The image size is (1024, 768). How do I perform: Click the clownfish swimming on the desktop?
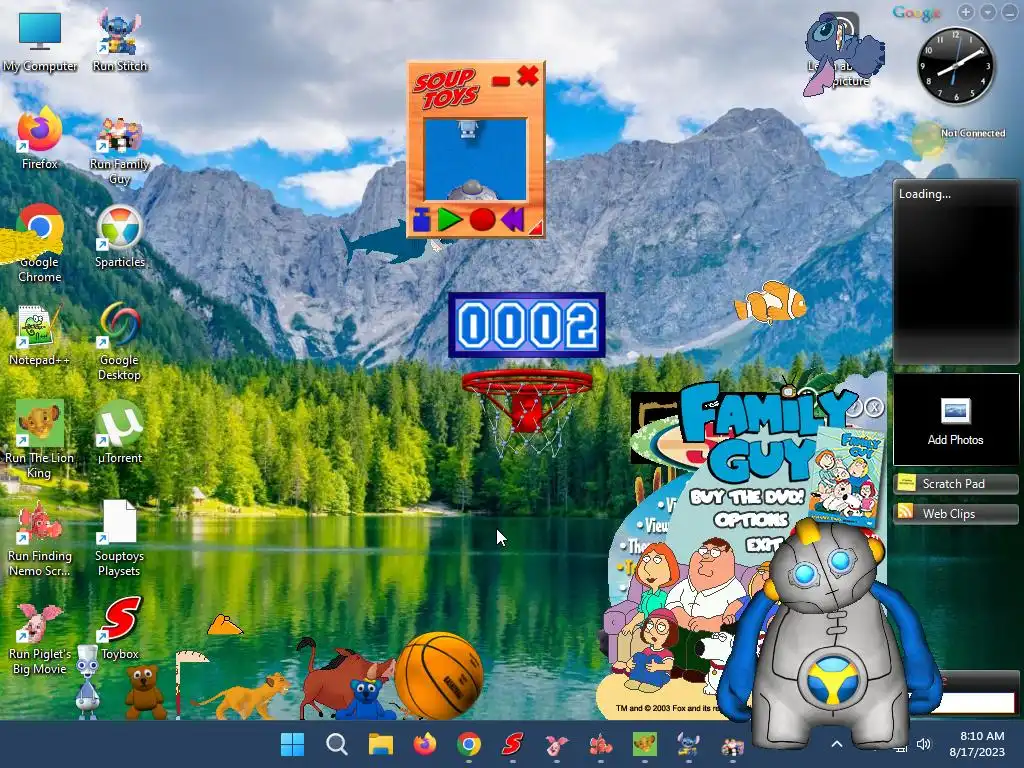771,303
